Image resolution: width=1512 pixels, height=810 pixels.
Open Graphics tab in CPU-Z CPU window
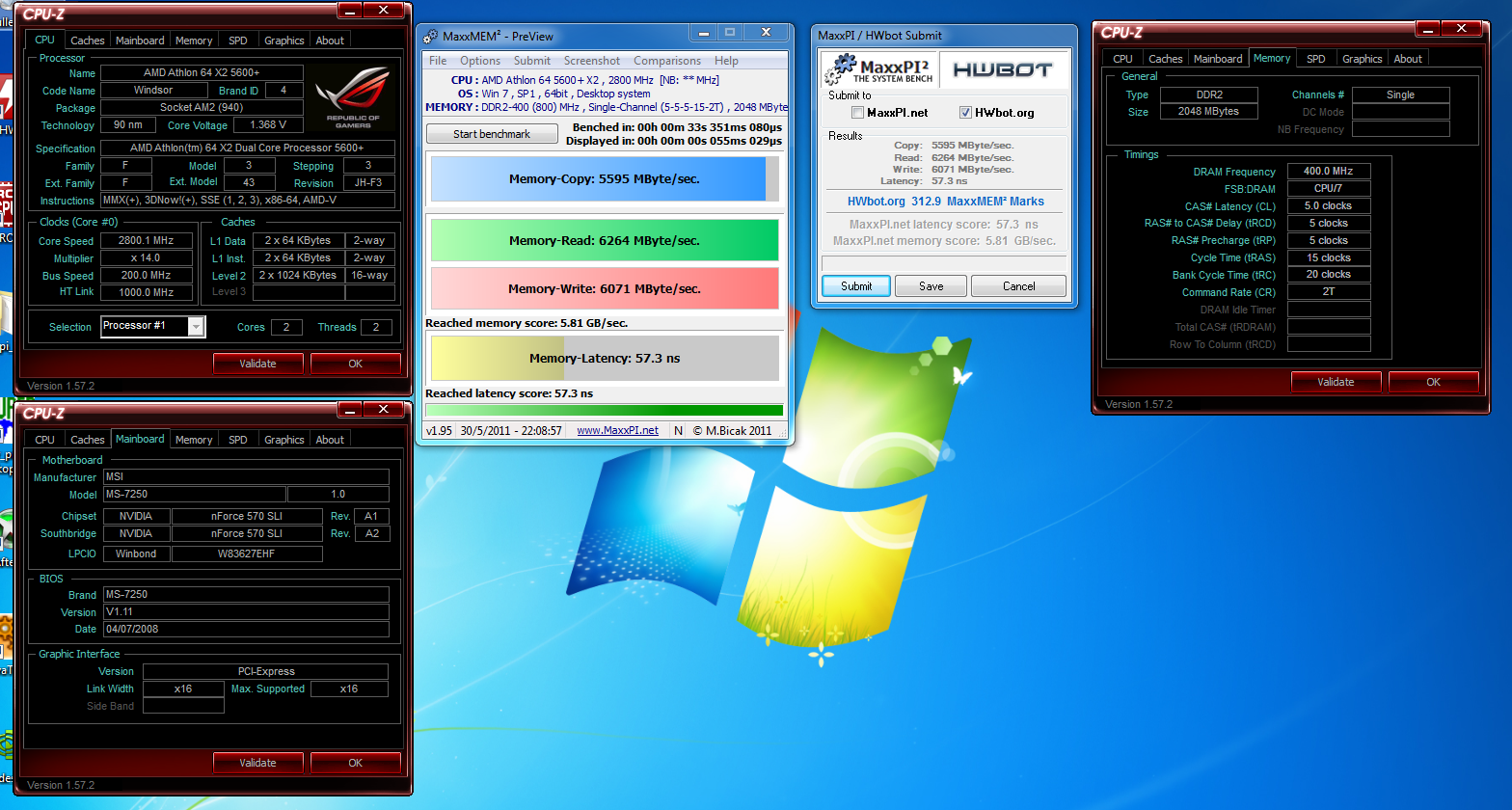click(284, 40)
